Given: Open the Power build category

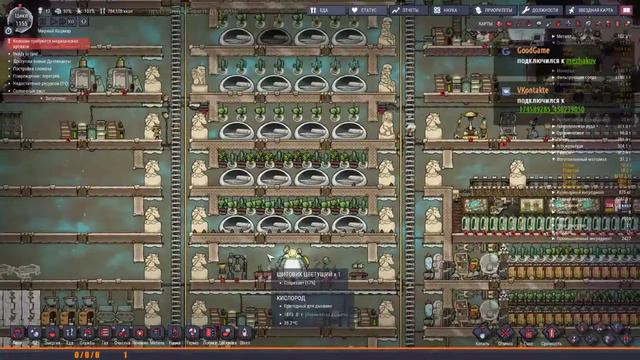Looking at the screenshot, I should (x=52, y=334).
